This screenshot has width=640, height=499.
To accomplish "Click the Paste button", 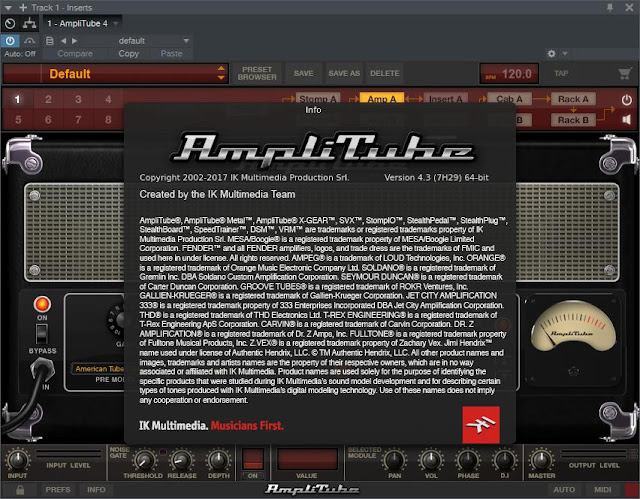I will [x=171, y=53].
